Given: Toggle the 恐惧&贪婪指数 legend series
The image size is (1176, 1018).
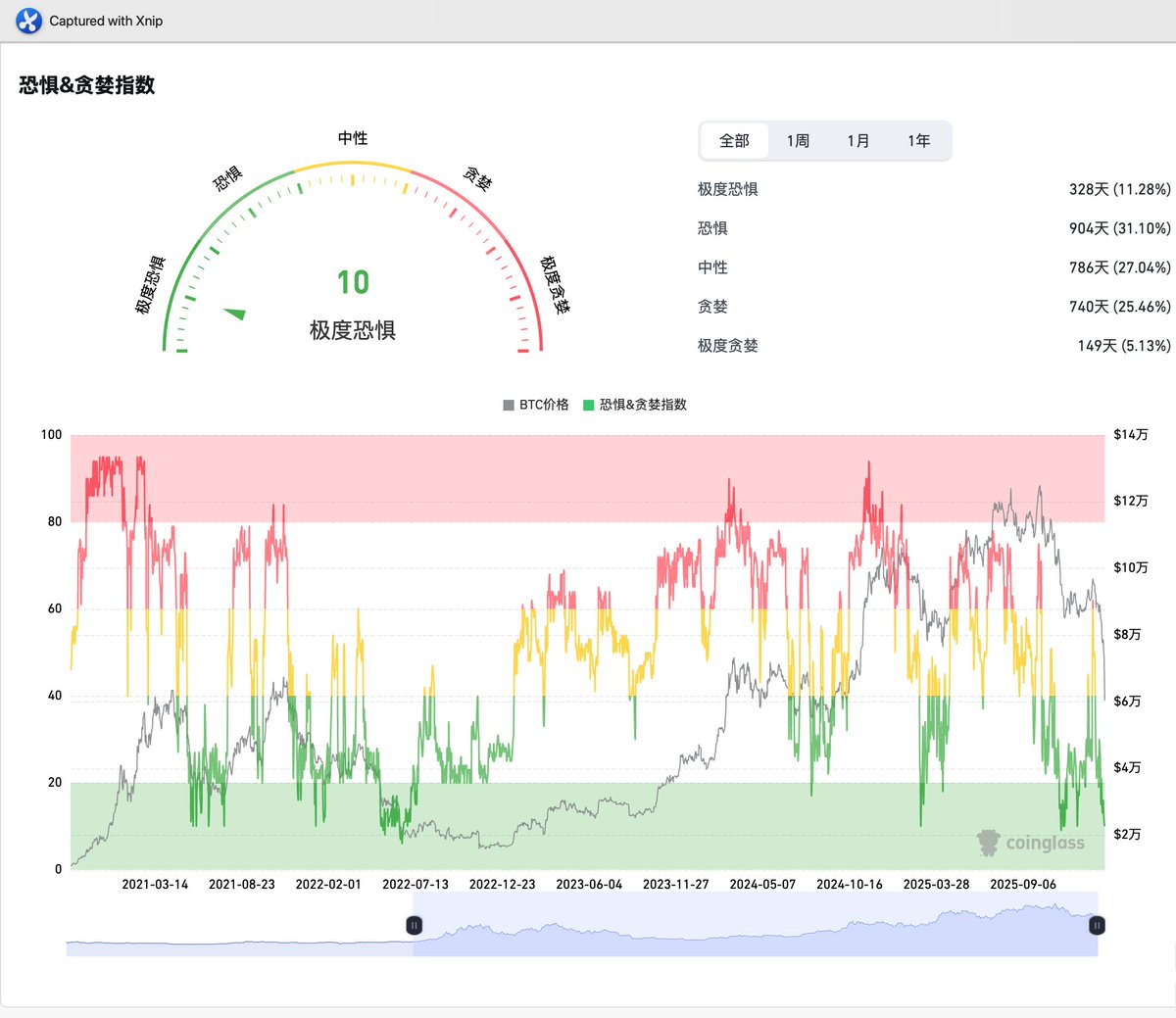Looking at the screenshot, I should 635,405.
